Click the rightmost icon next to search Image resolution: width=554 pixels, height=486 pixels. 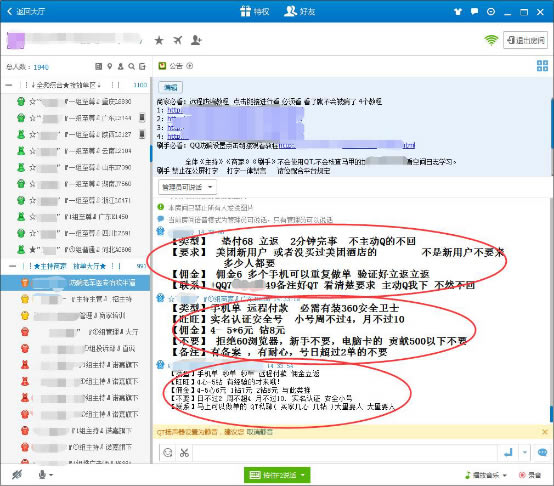click(142, 66)
